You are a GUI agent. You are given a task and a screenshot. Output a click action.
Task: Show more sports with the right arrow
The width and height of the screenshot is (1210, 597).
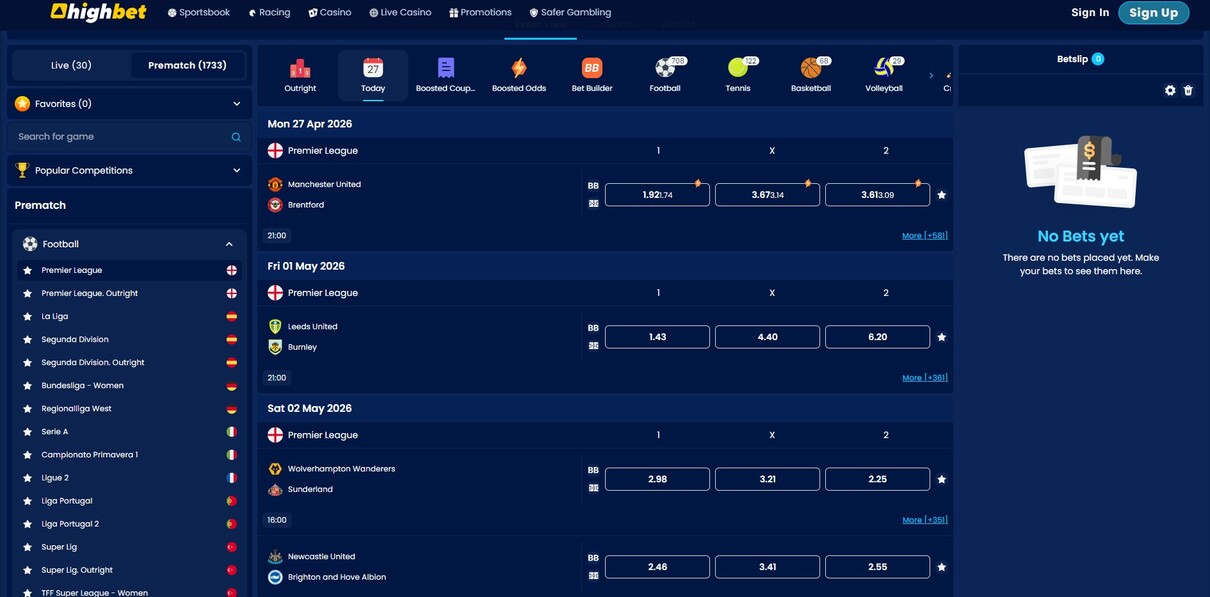(931, 76)
